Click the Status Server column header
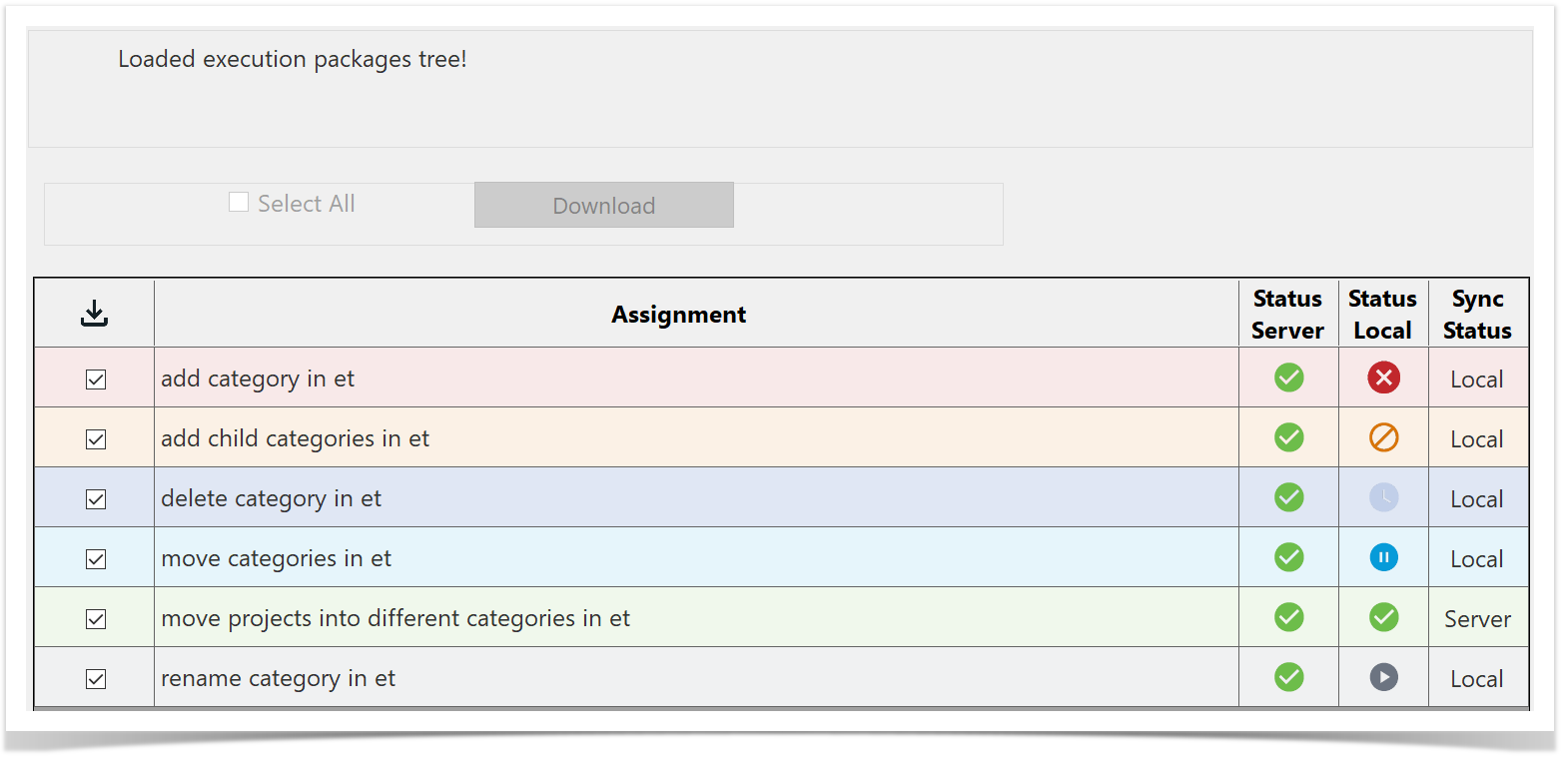1568x760 pixels. 1287,315
